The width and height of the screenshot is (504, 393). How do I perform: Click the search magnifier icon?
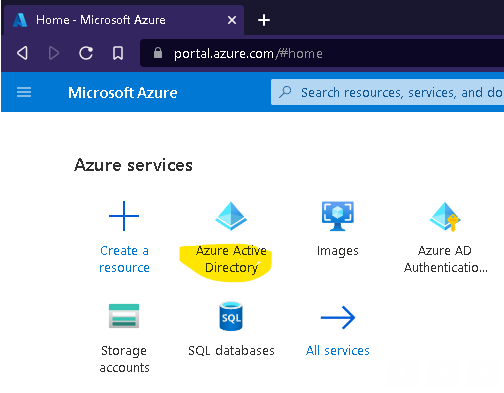tap(285, 92)
